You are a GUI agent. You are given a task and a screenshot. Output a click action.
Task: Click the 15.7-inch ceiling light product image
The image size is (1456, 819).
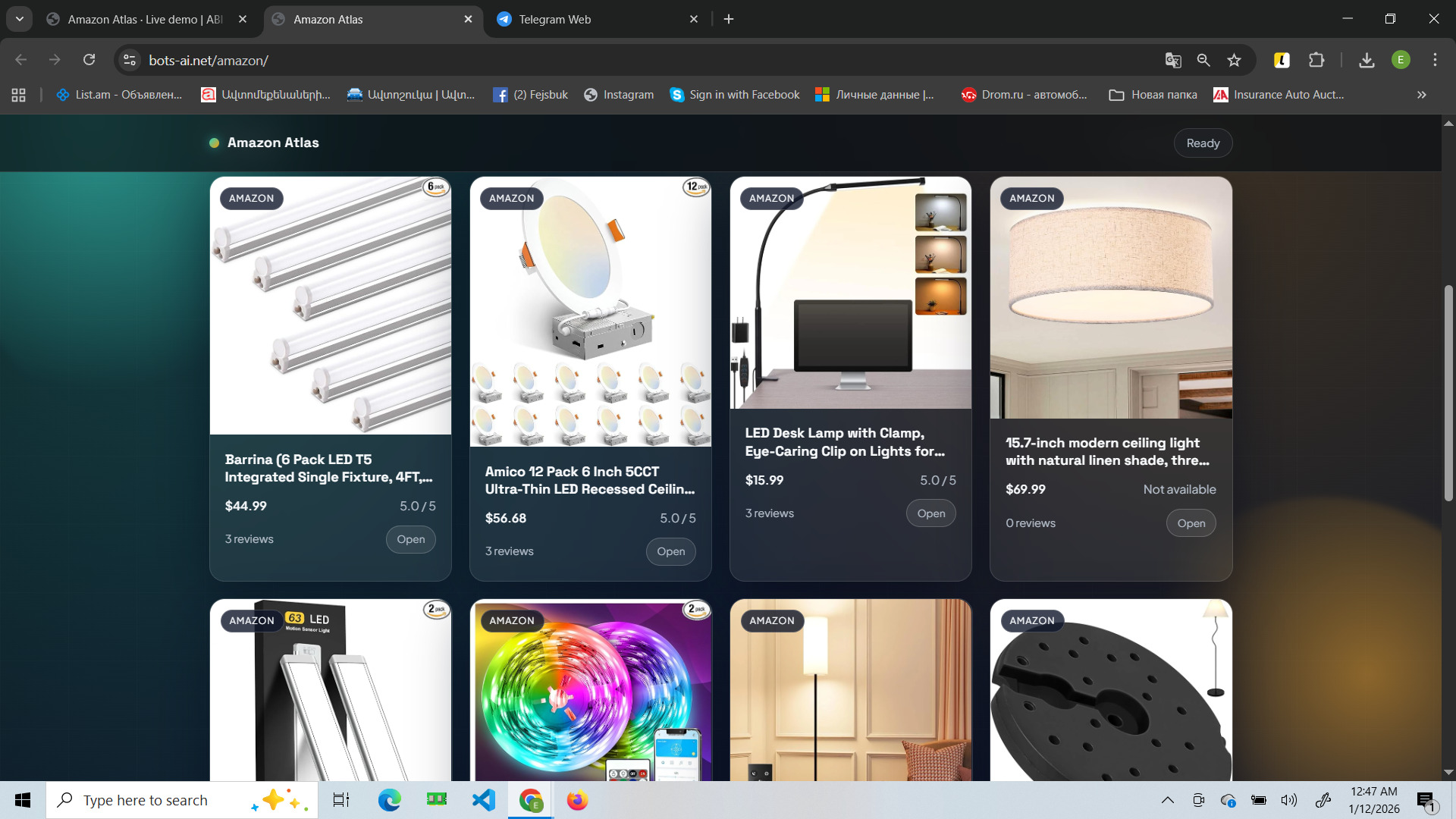tap(1111, 297)
